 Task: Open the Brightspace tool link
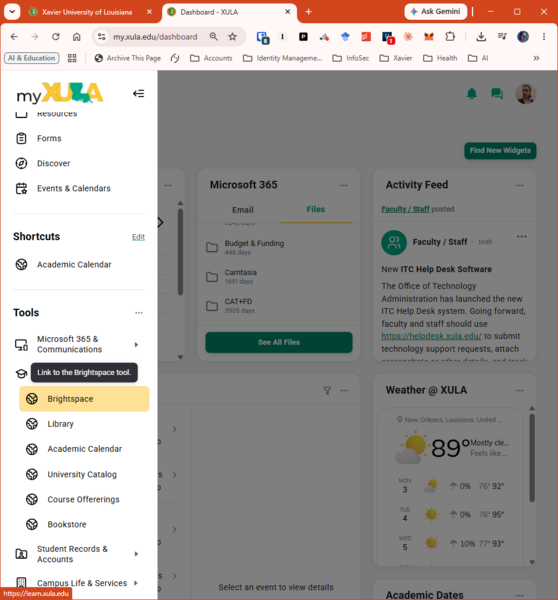[84, 399]
